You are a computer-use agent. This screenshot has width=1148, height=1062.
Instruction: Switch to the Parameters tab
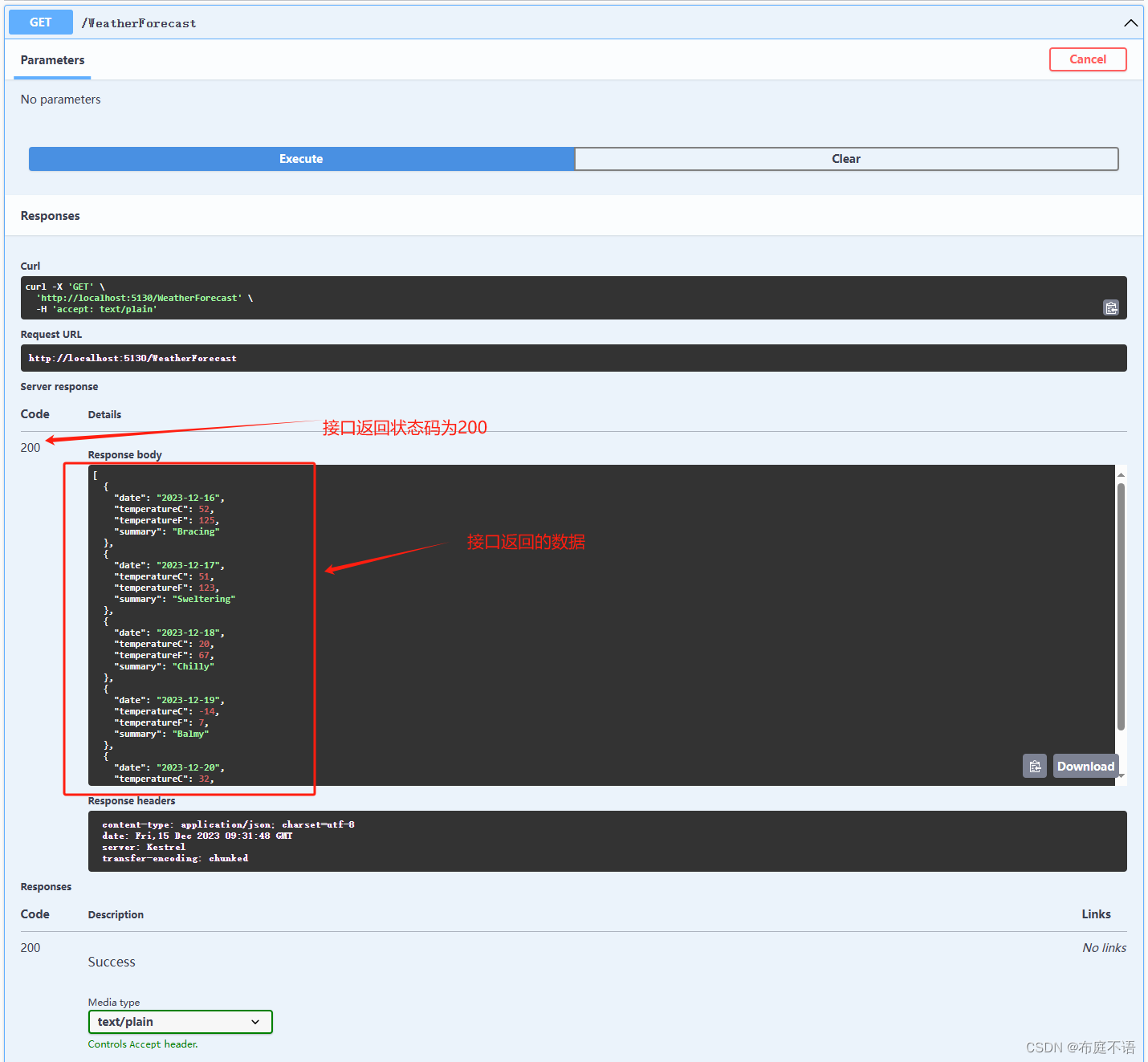(52, 60)
